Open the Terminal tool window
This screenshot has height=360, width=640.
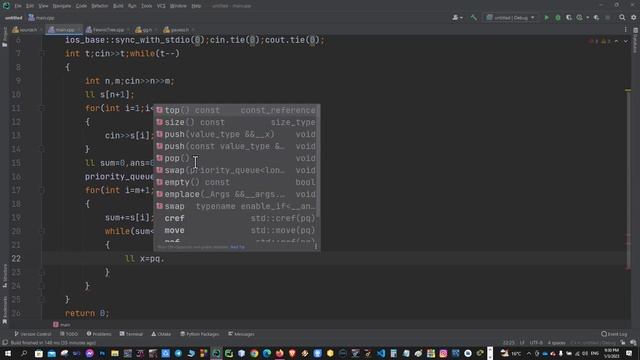pos(131,334)
